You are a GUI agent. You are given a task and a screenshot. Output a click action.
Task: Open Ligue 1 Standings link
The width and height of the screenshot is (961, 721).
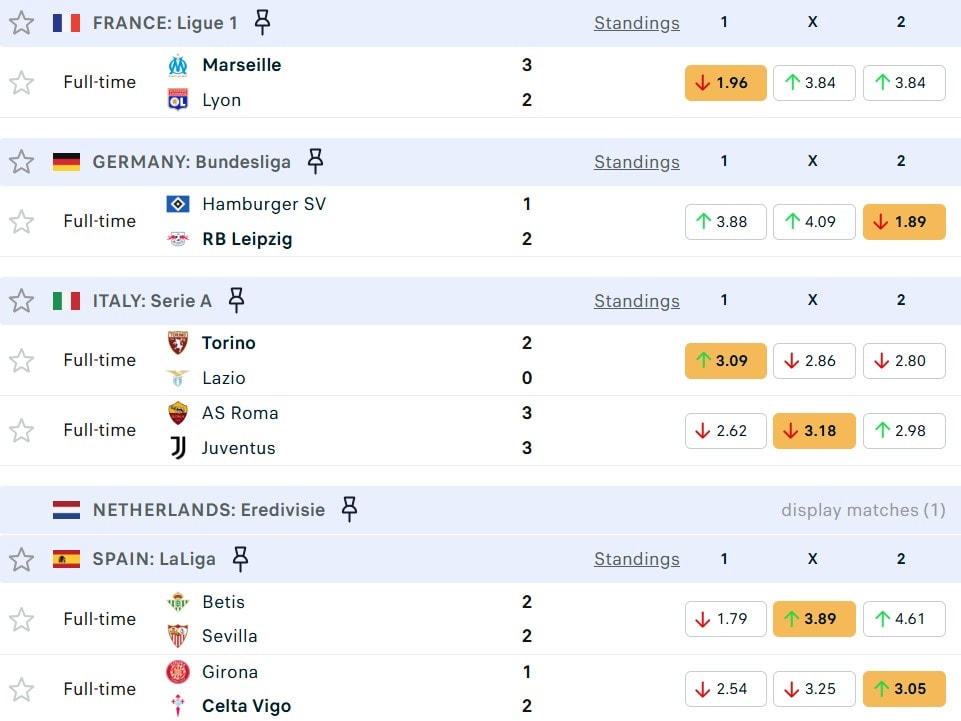click(x=636, y=23)
